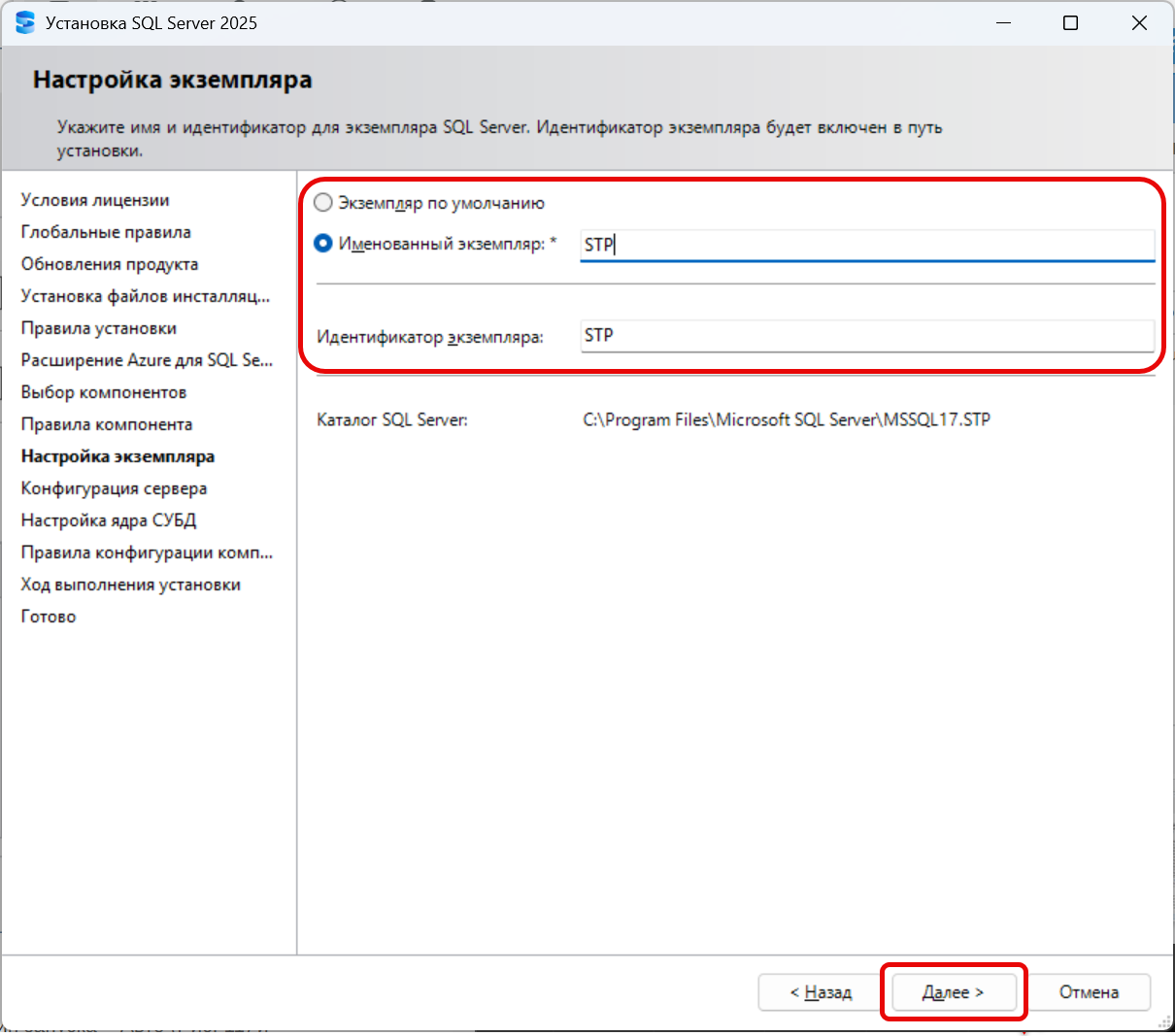
Task: Open the Условия лицензии step
Action: point(95,200)
